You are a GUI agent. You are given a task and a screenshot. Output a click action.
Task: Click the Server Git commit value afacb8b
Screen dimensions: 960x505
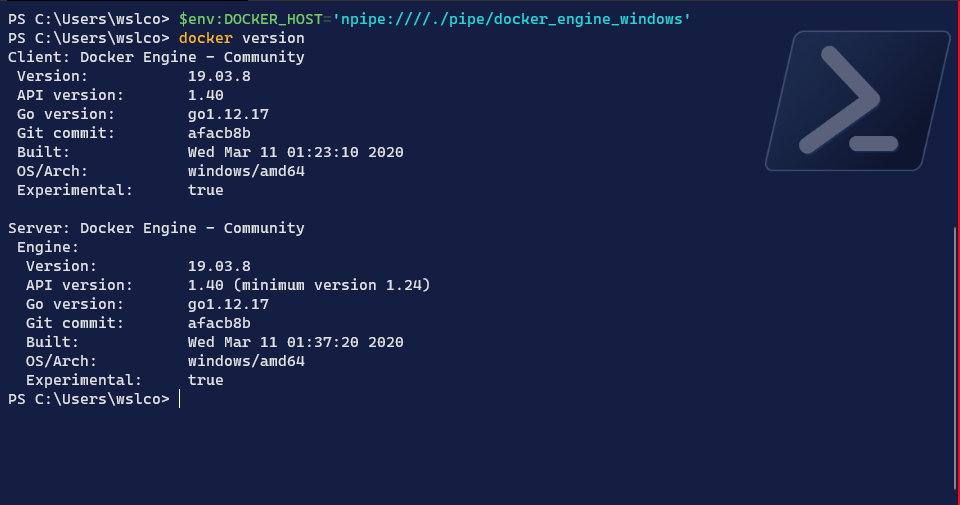point(219,323)
